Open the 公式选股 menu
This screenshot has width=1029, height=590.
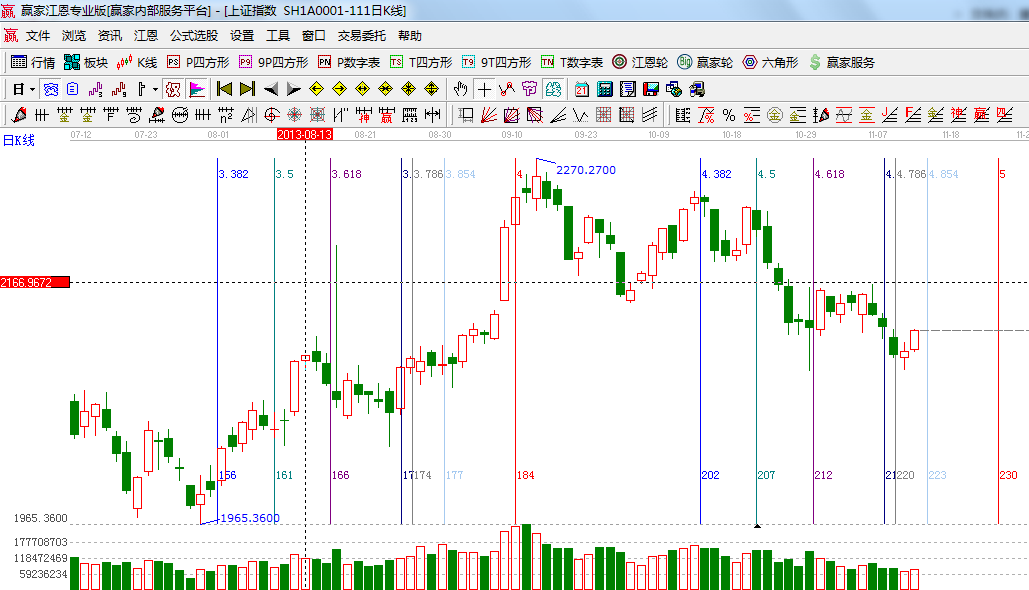coord(193,35)
